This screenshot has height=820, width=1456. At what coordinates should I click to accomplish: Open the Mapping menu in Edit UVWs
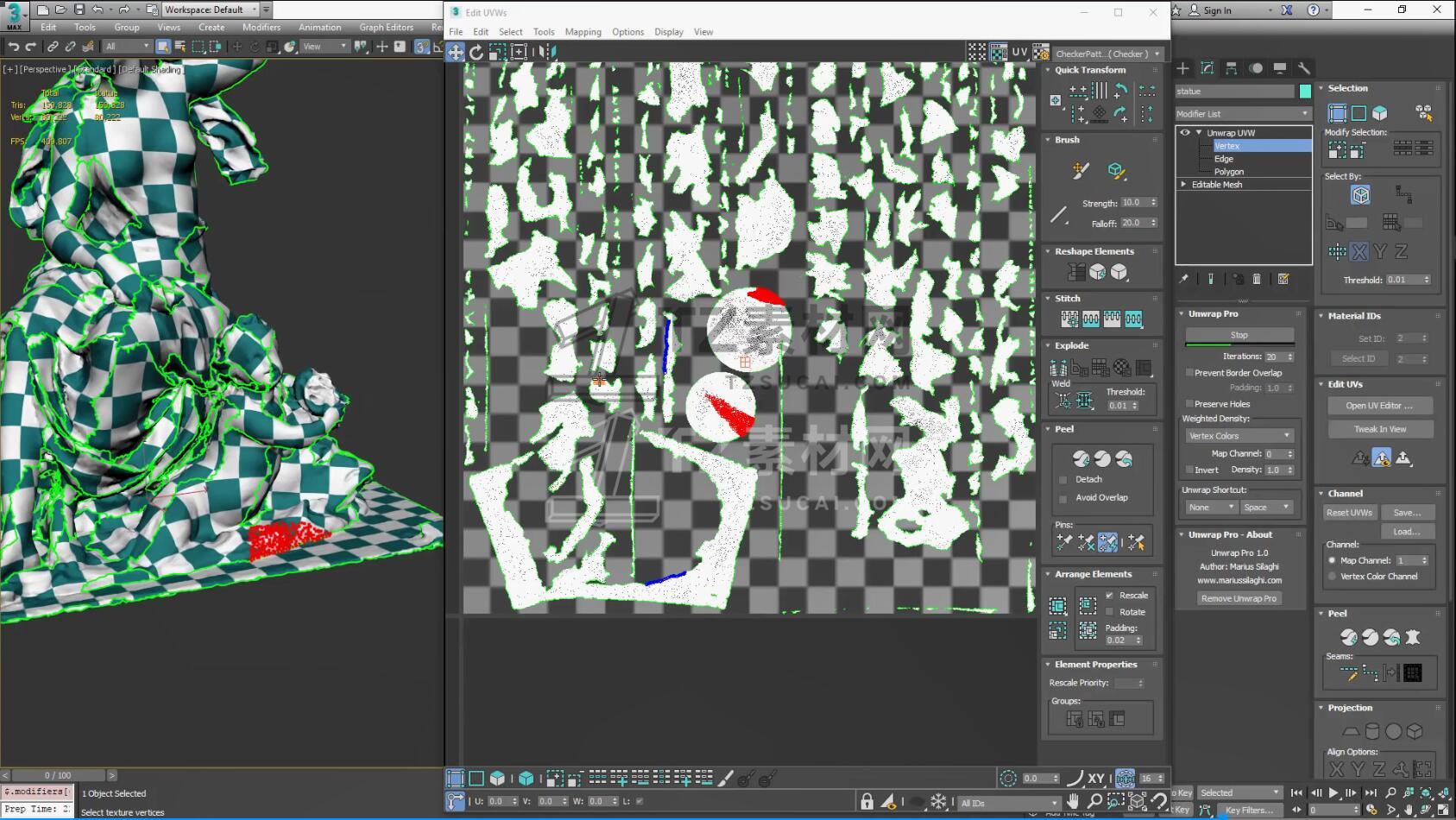coord(583,32)
